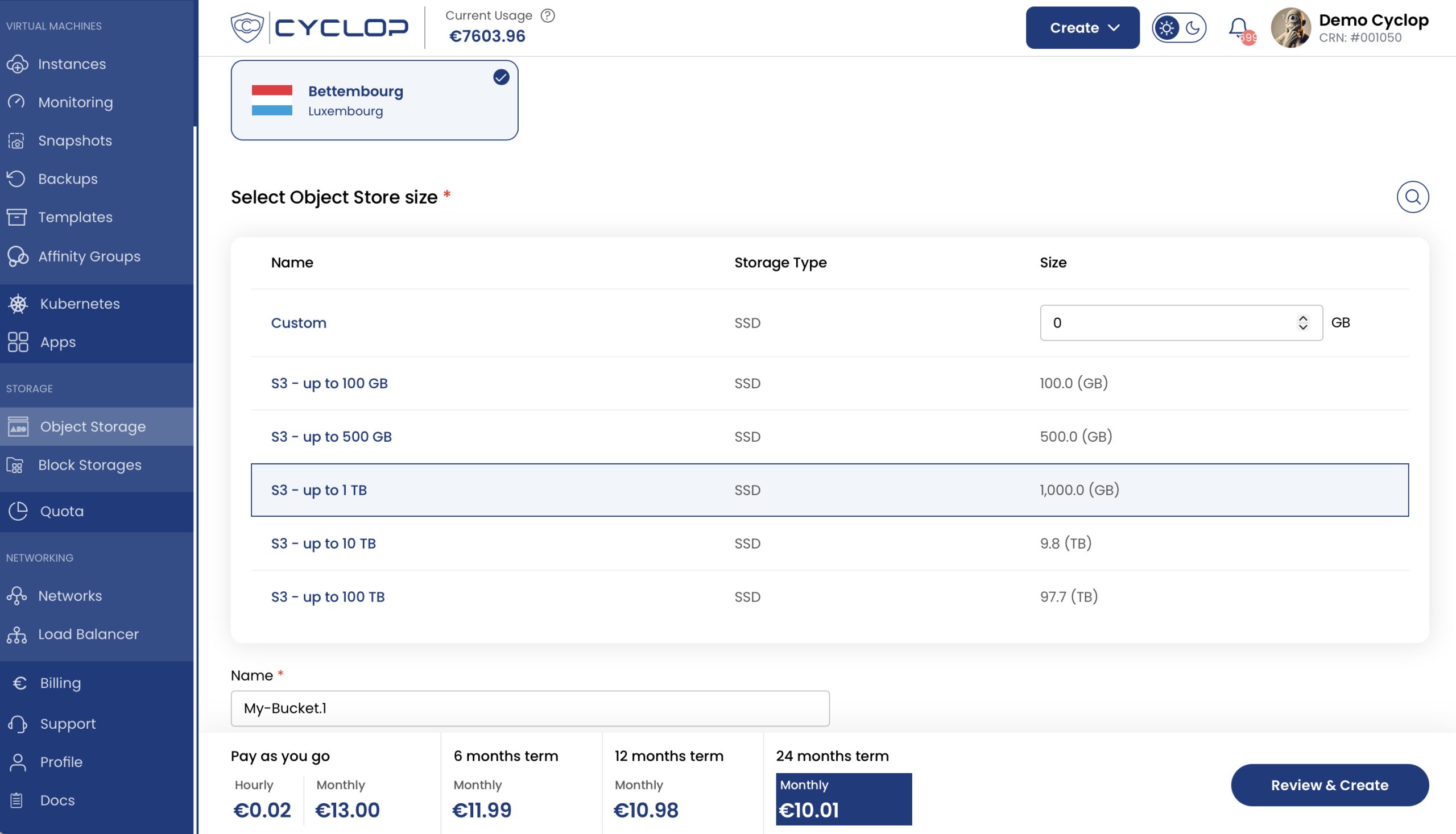
Task: Click the Cyclop shield logo
Action: coord(247,27)
